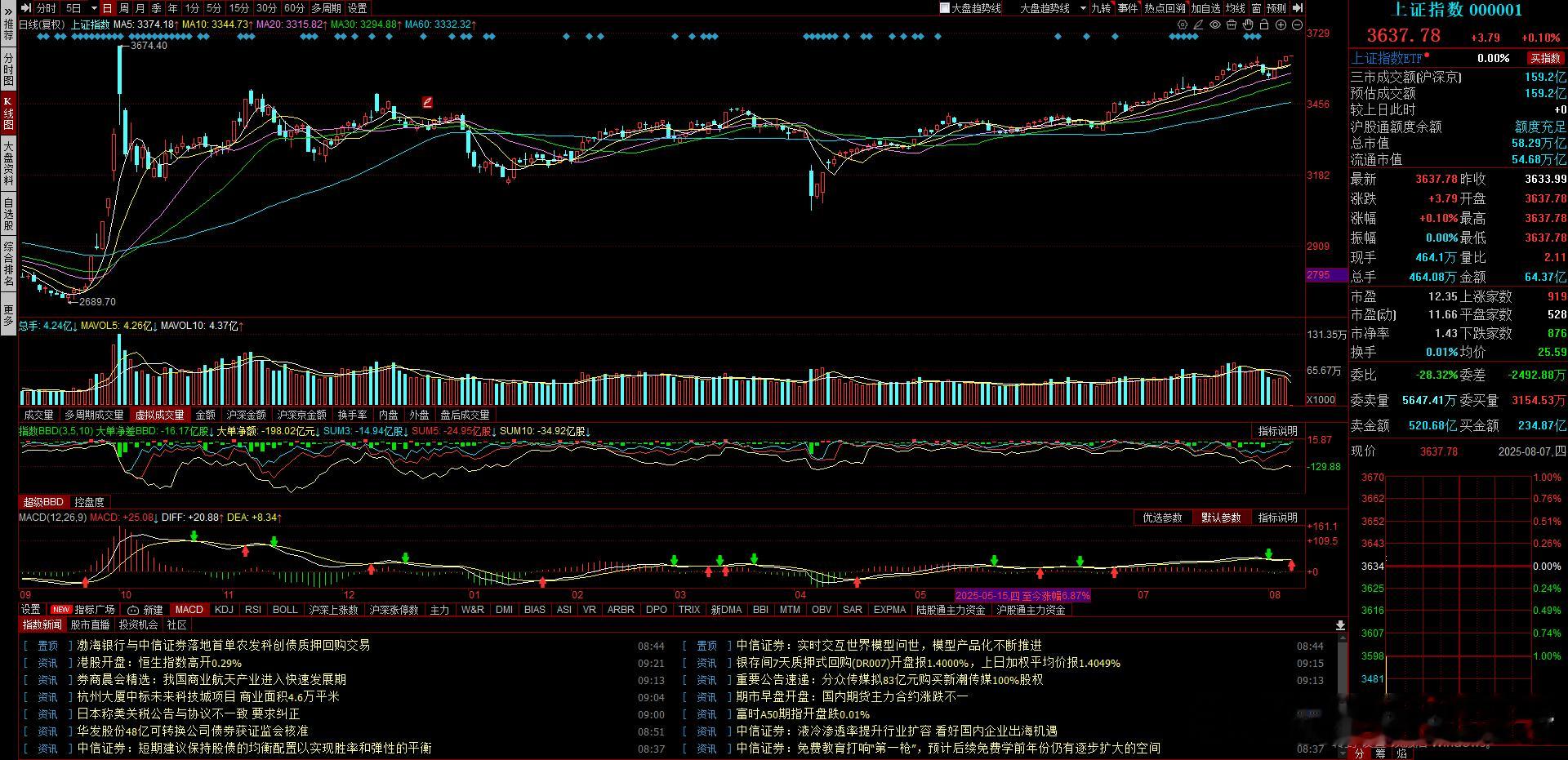Click the 买指数 button

[1545, 58]
